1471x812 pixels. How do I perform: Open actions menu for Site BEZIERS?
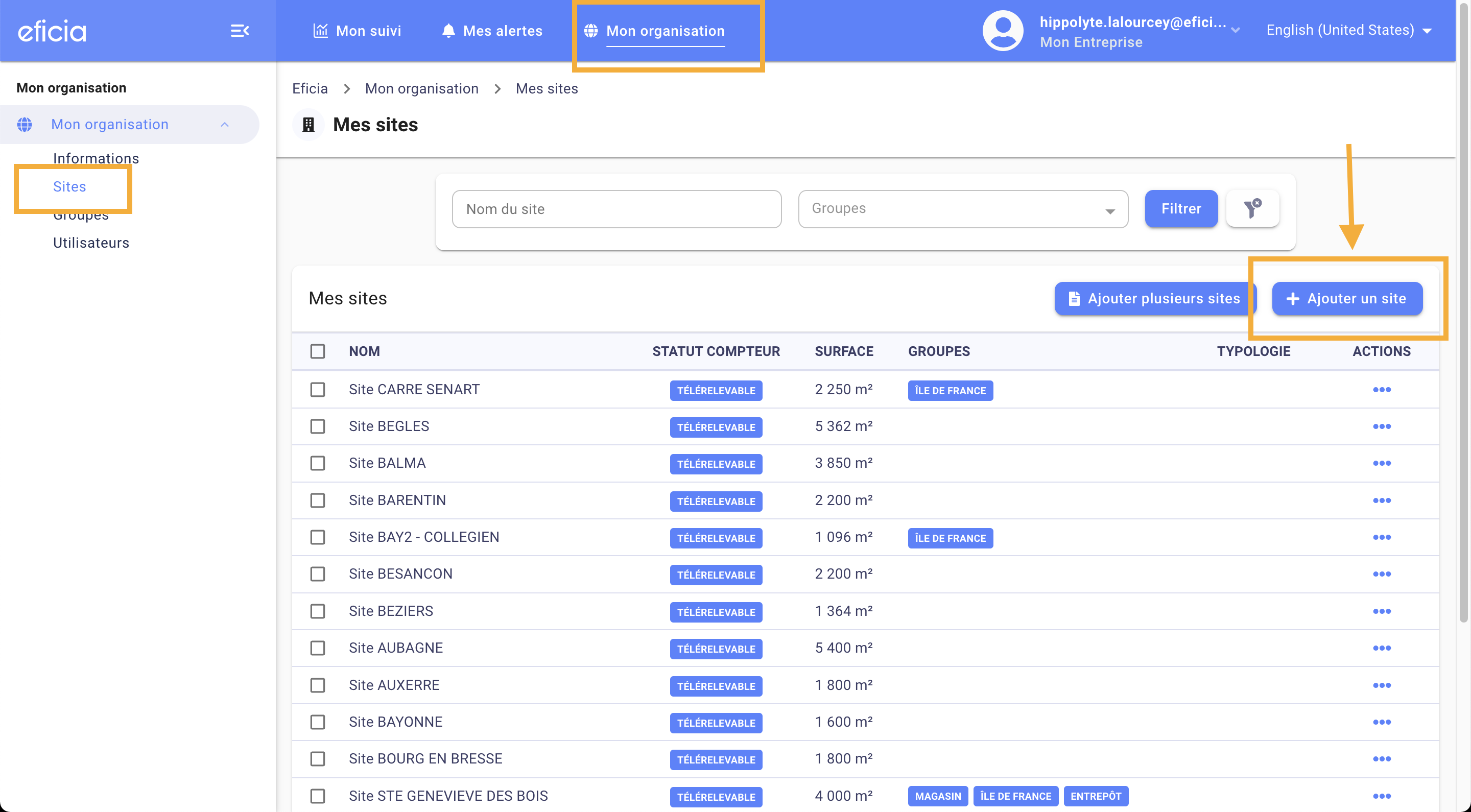point(1382,611)
